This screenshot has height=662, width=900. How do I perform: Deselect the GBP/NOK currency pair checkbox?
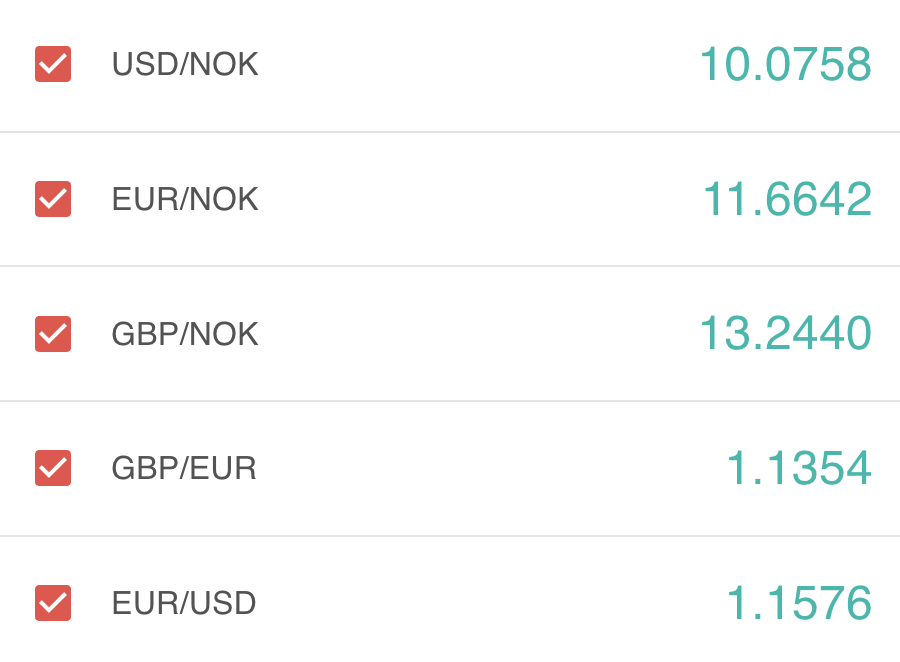(x=53, y=334)
